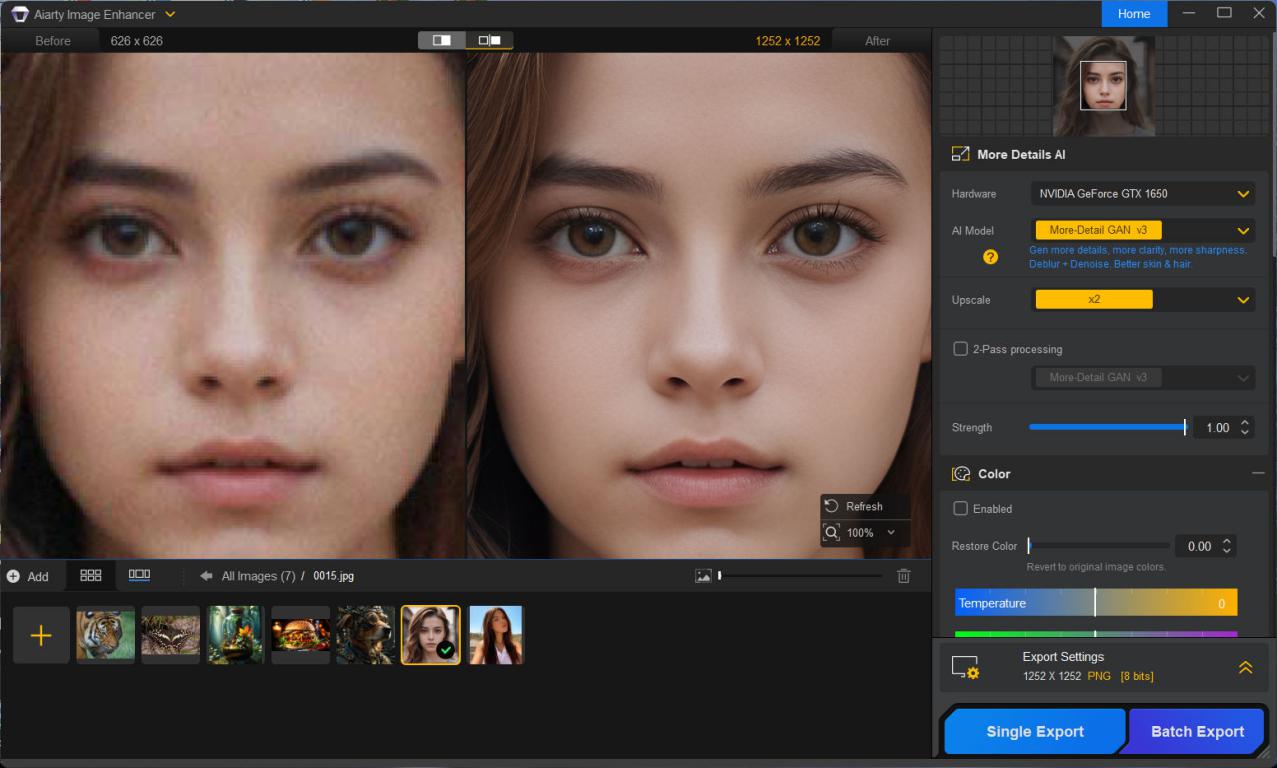The width and height of the screenshot is (1277, 768).
Task: Open the AI Model dropdown
Action: click(1142, 231)
